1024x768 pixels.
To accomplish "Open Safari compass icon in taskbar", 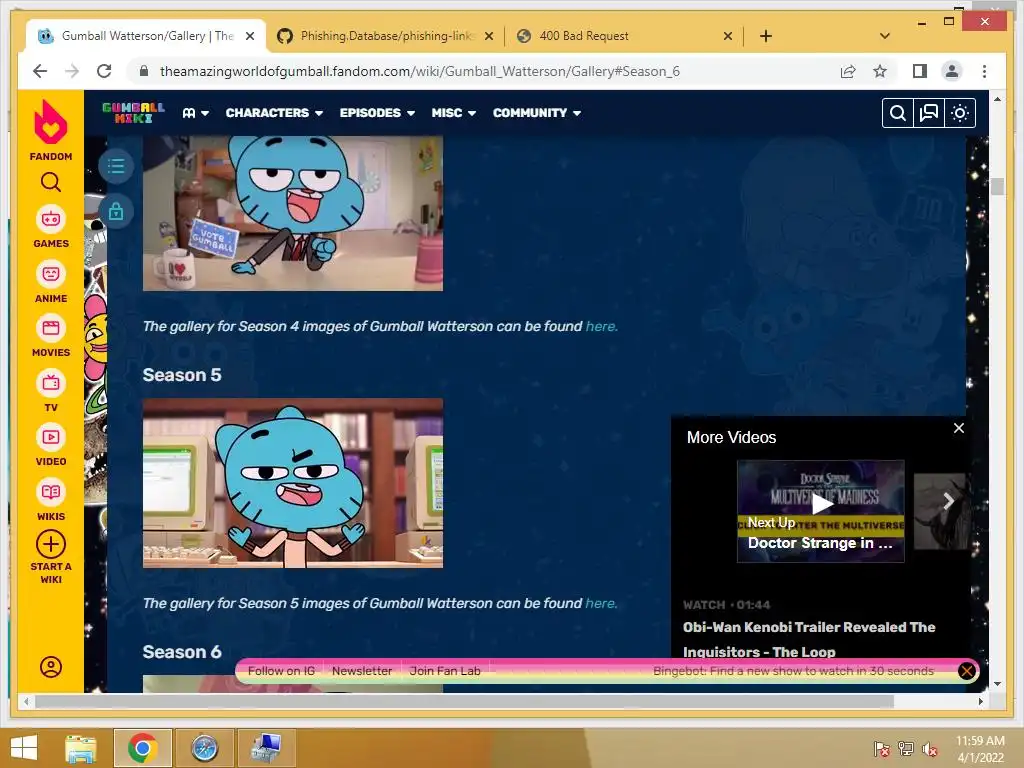I will pos(204,748).
